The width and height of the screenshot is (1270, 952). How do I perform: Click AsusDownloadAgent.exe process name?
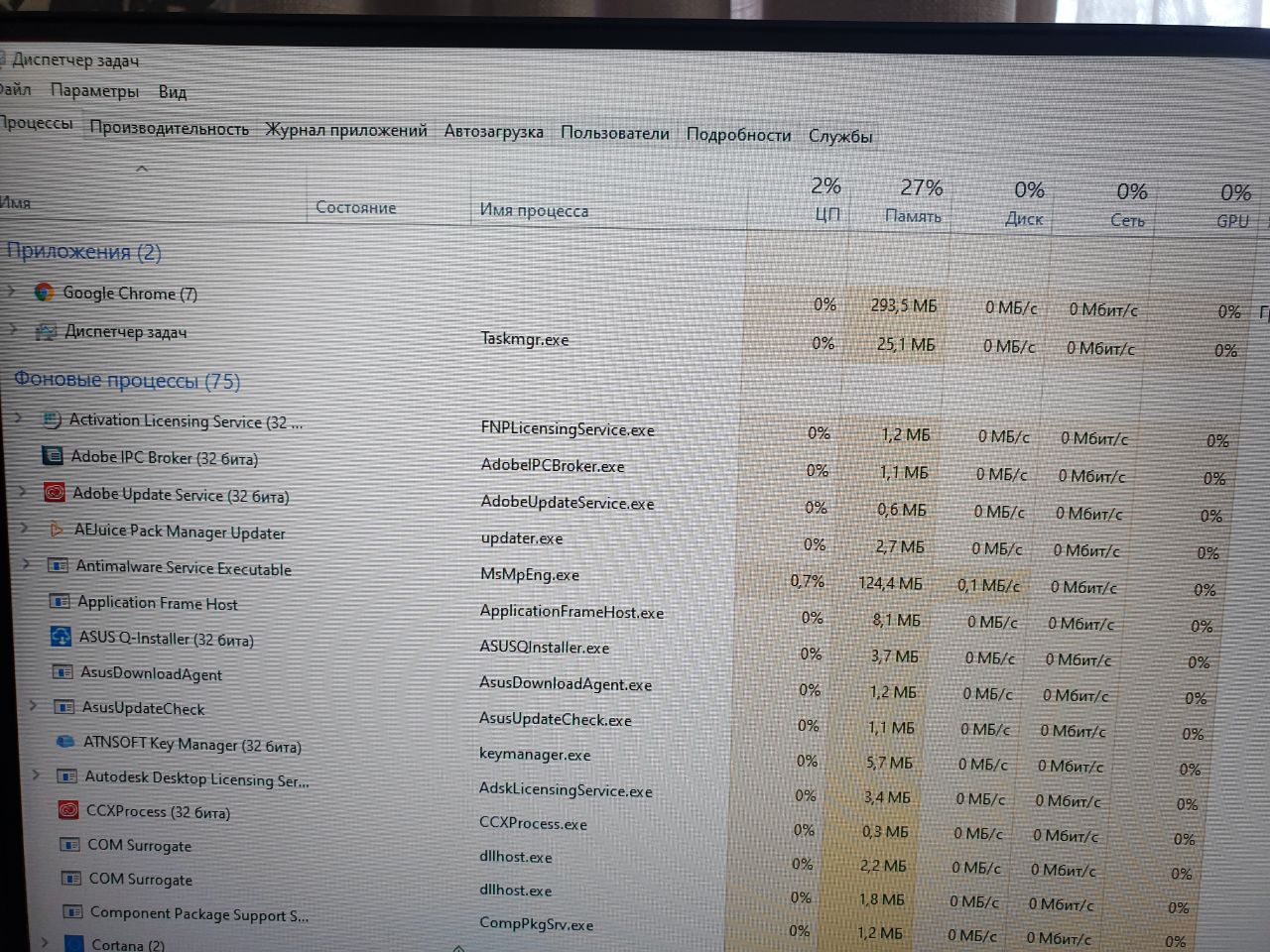[x=566, y=683]
